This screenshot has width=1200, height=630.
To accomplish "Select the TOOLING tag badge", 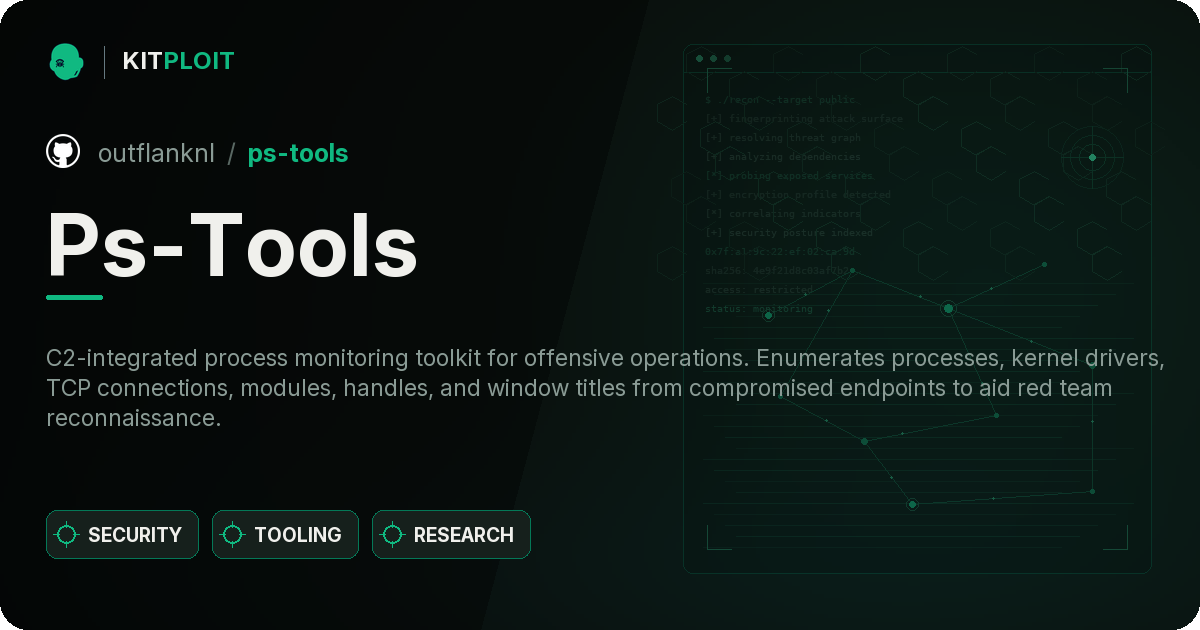I will coord(285,535).
